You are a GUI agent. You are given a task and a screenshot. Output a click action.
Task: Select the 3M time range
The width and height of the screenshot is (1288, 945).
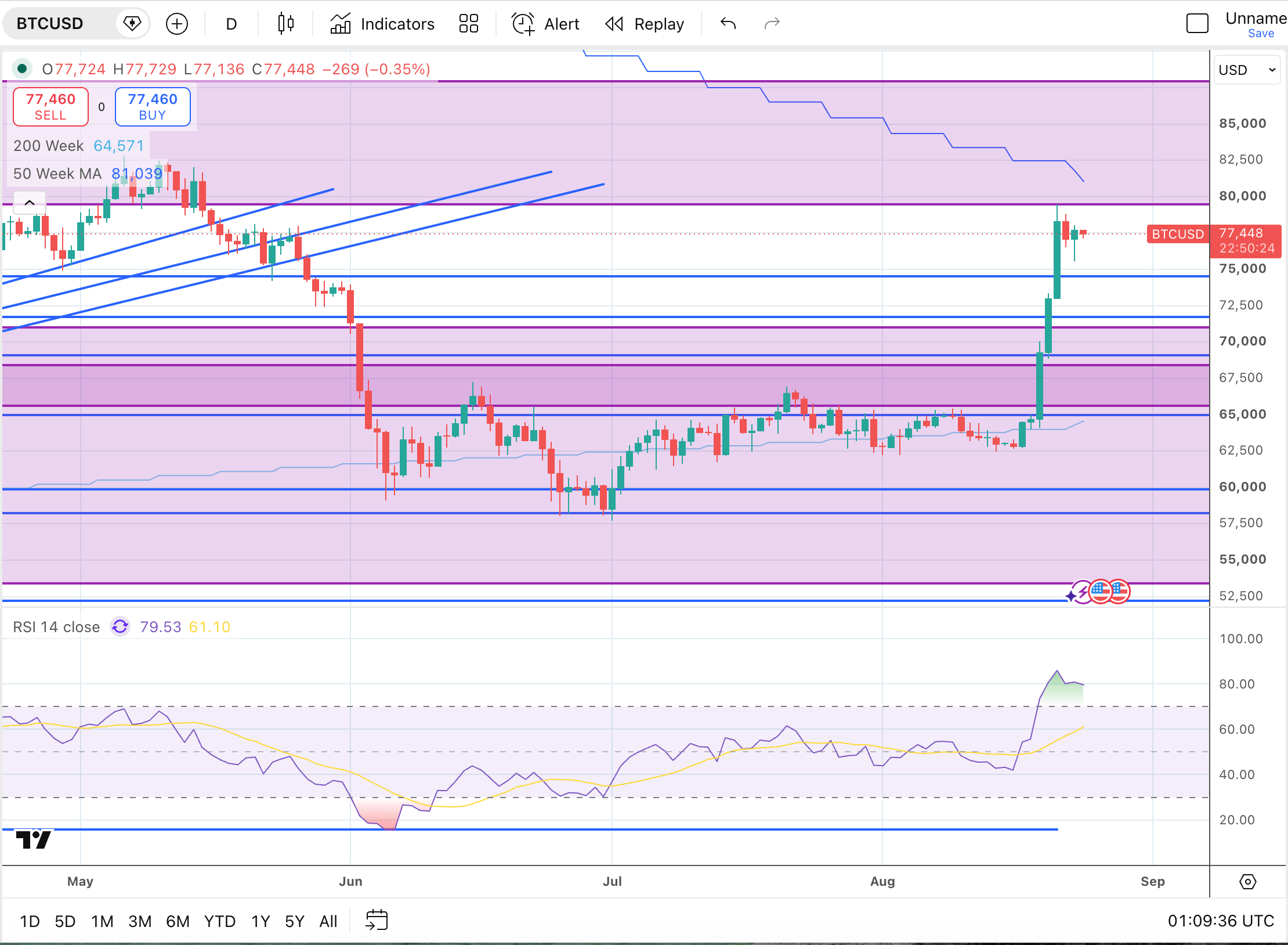(140, 921)
